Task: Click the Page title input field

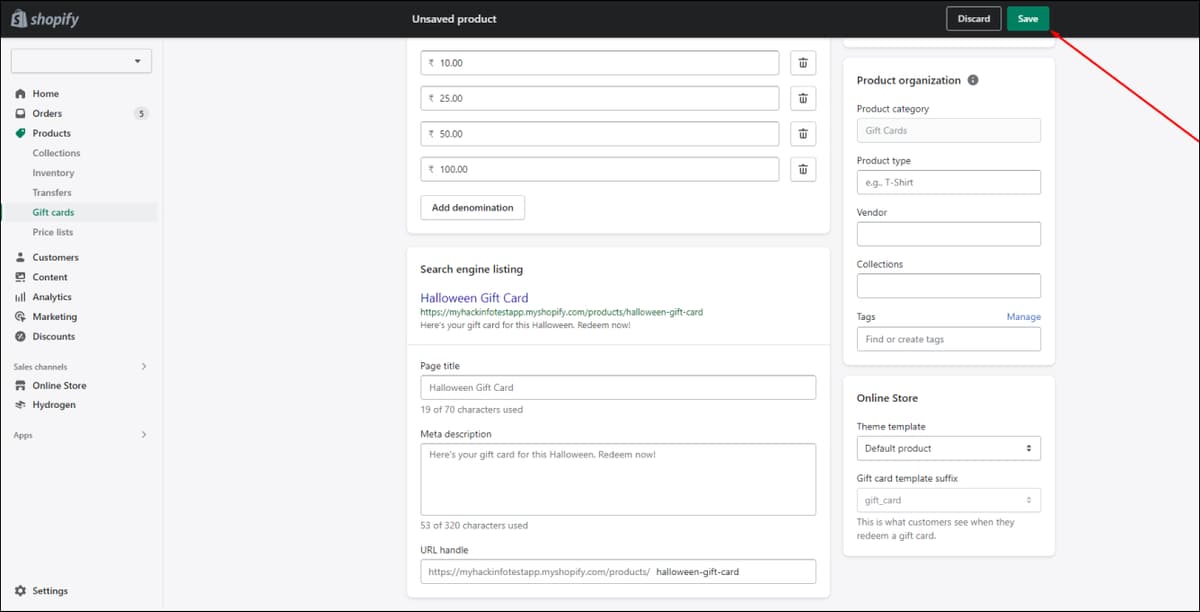Action: point(618,387)
